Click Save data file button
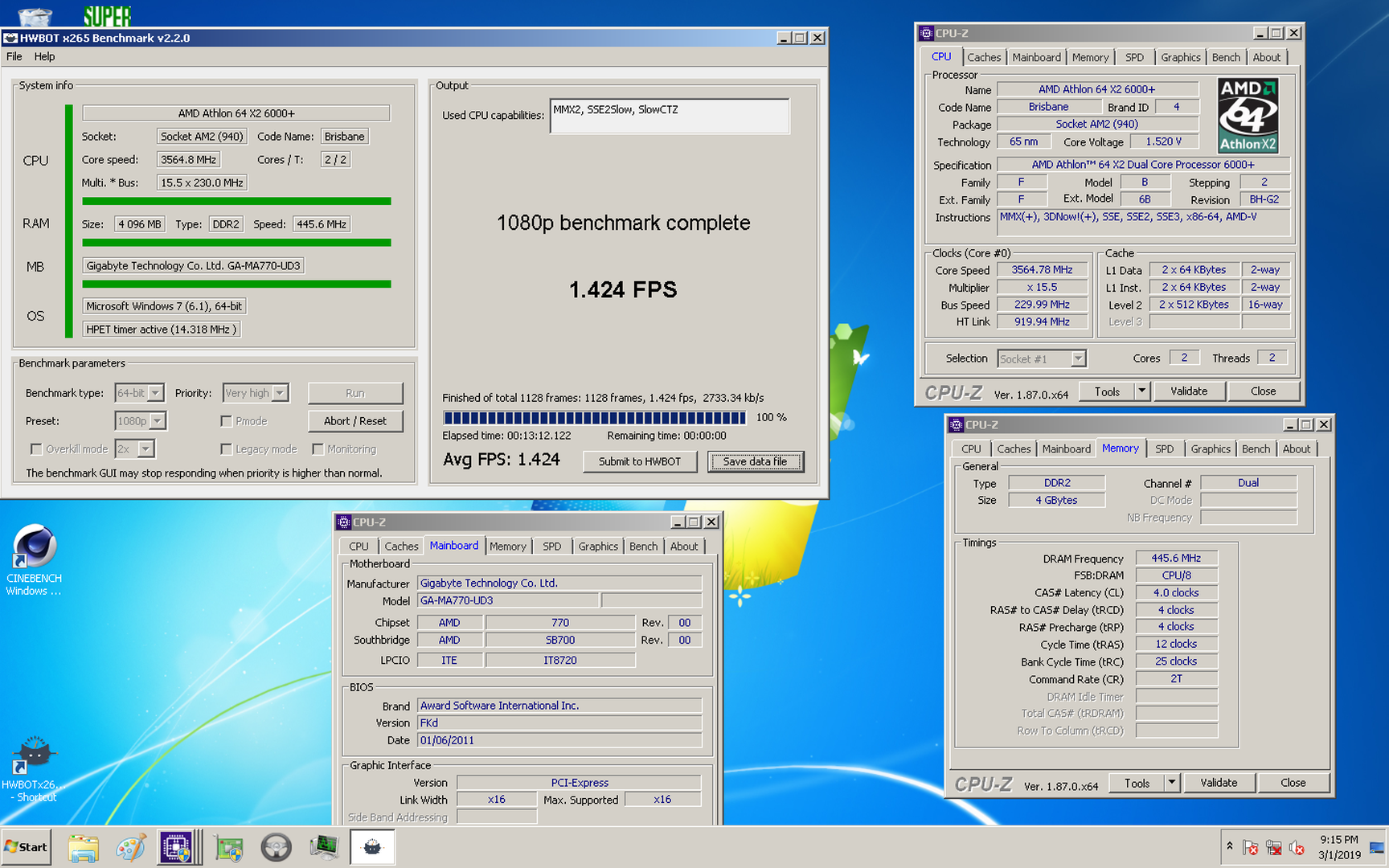The image size is (1389, 868). (755, 461)
